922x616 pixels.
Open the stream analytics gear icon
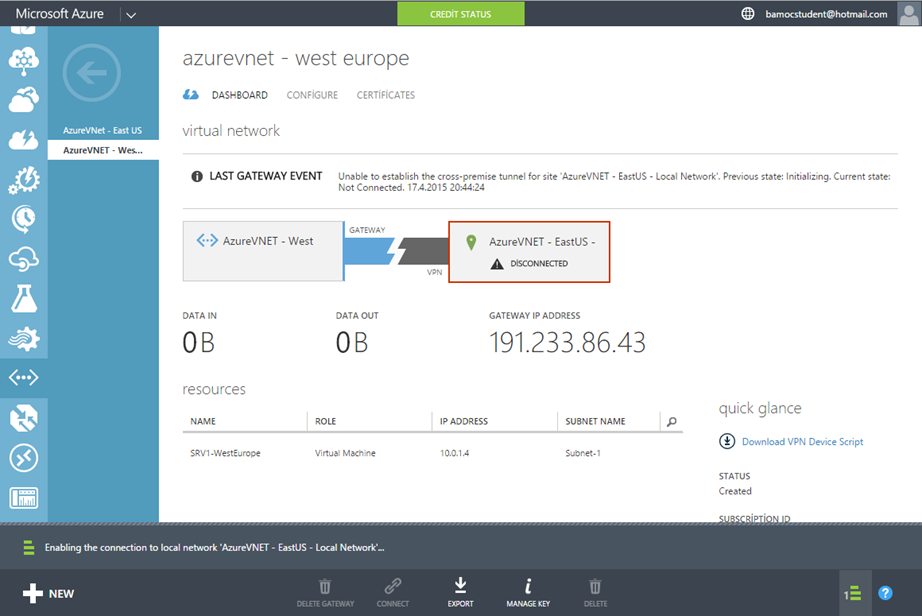click(x=24, y=338)
